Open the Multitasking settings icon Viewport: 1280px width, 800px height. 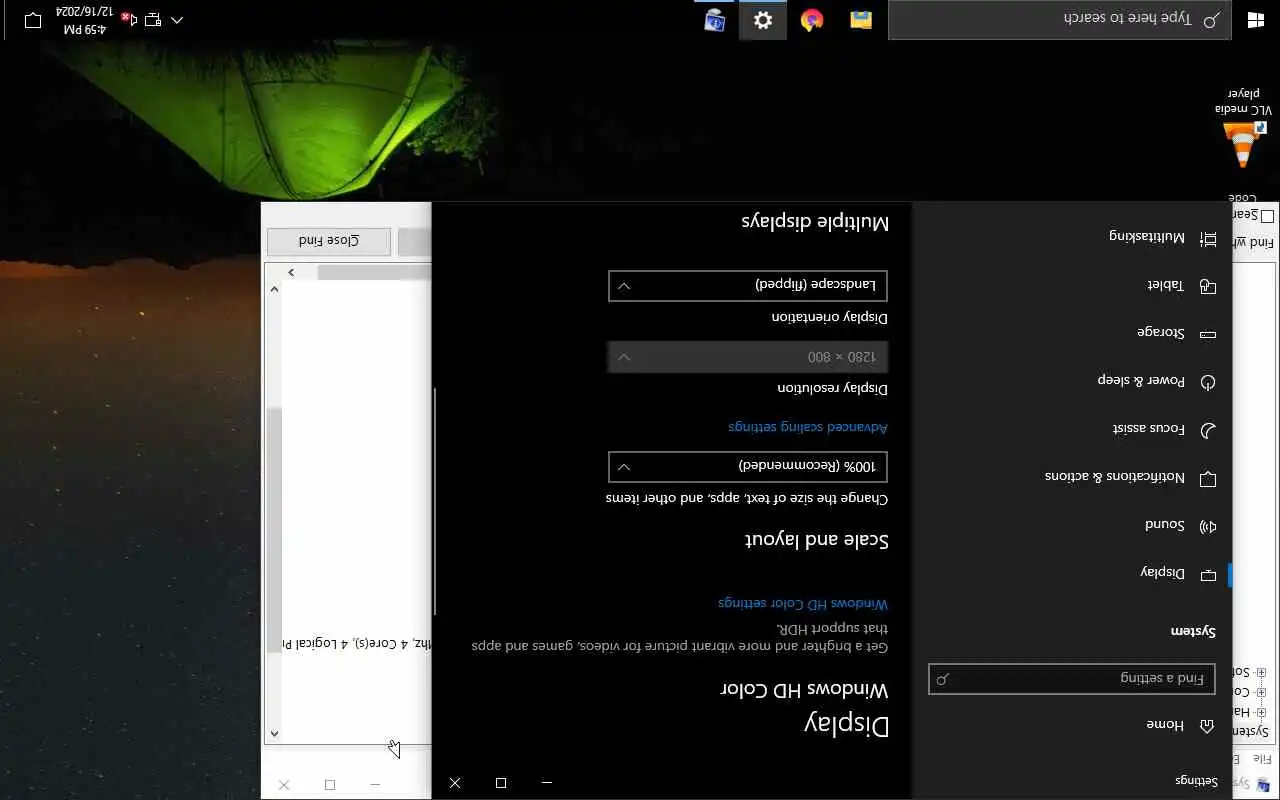click(x=1208, y=238)
